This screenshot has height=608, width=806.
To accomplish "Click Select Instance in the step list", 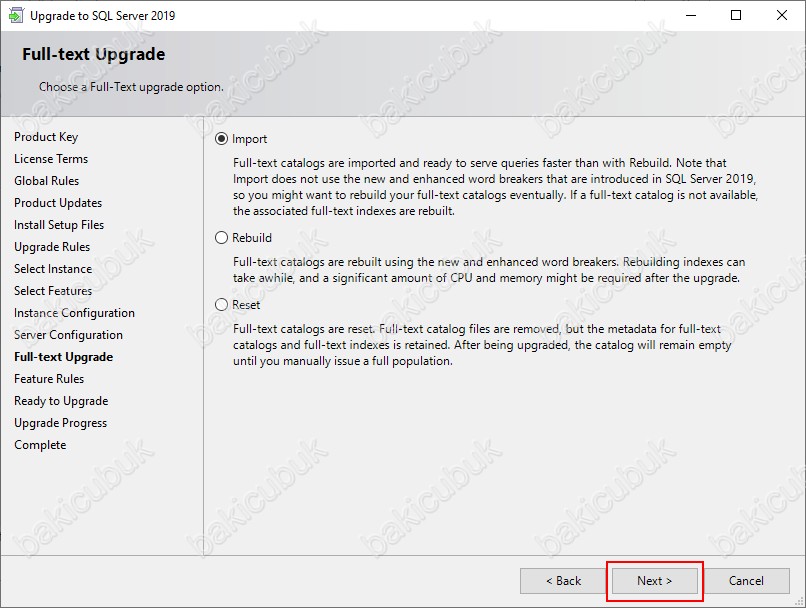I will (x=53, y=269).
